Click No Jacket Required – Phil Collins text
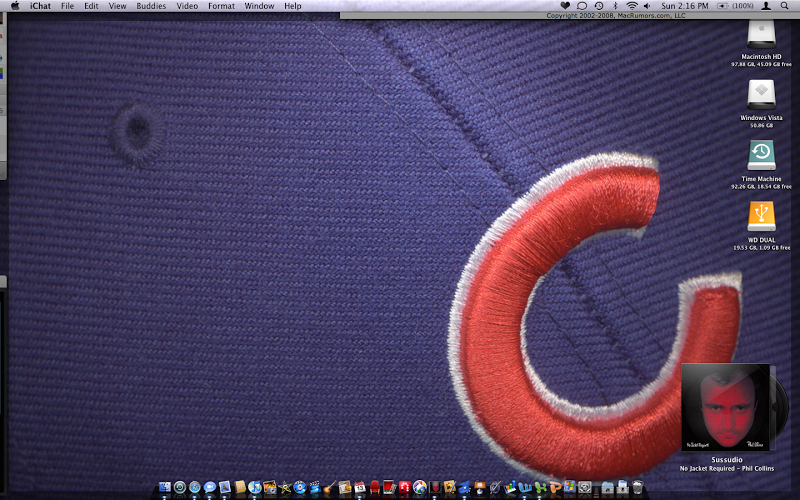 point(727,468)
